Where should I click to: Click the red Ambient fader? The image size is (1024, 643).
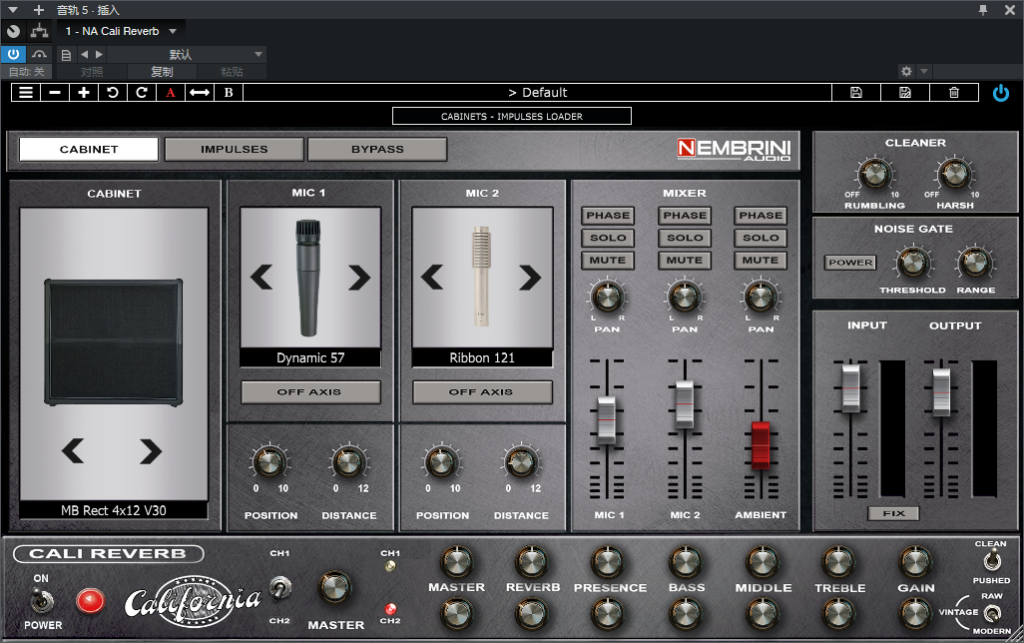[761, 446]
